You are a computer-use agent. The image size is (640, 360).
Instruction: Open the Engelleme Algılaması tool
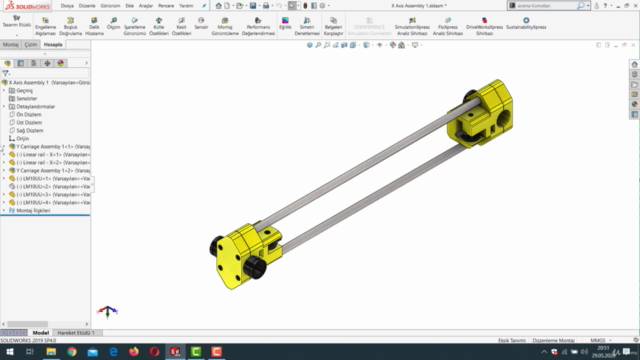[x=45, y=27]
